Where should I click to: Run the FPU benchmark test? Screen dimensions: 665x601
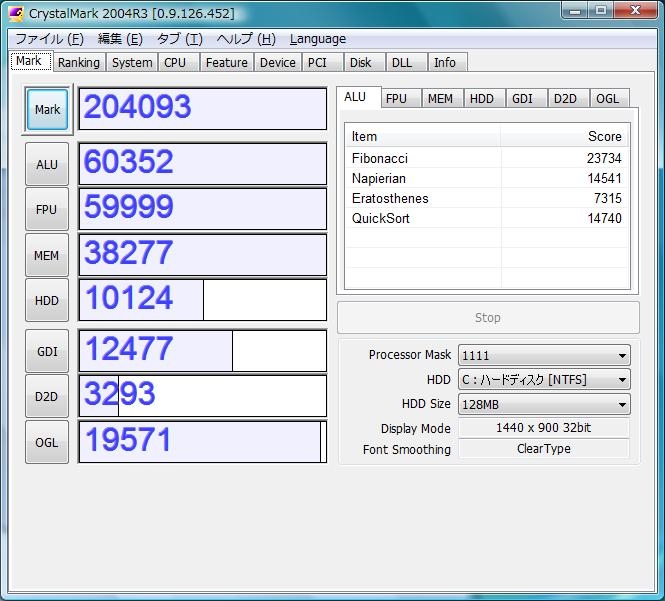pos(47,210)
